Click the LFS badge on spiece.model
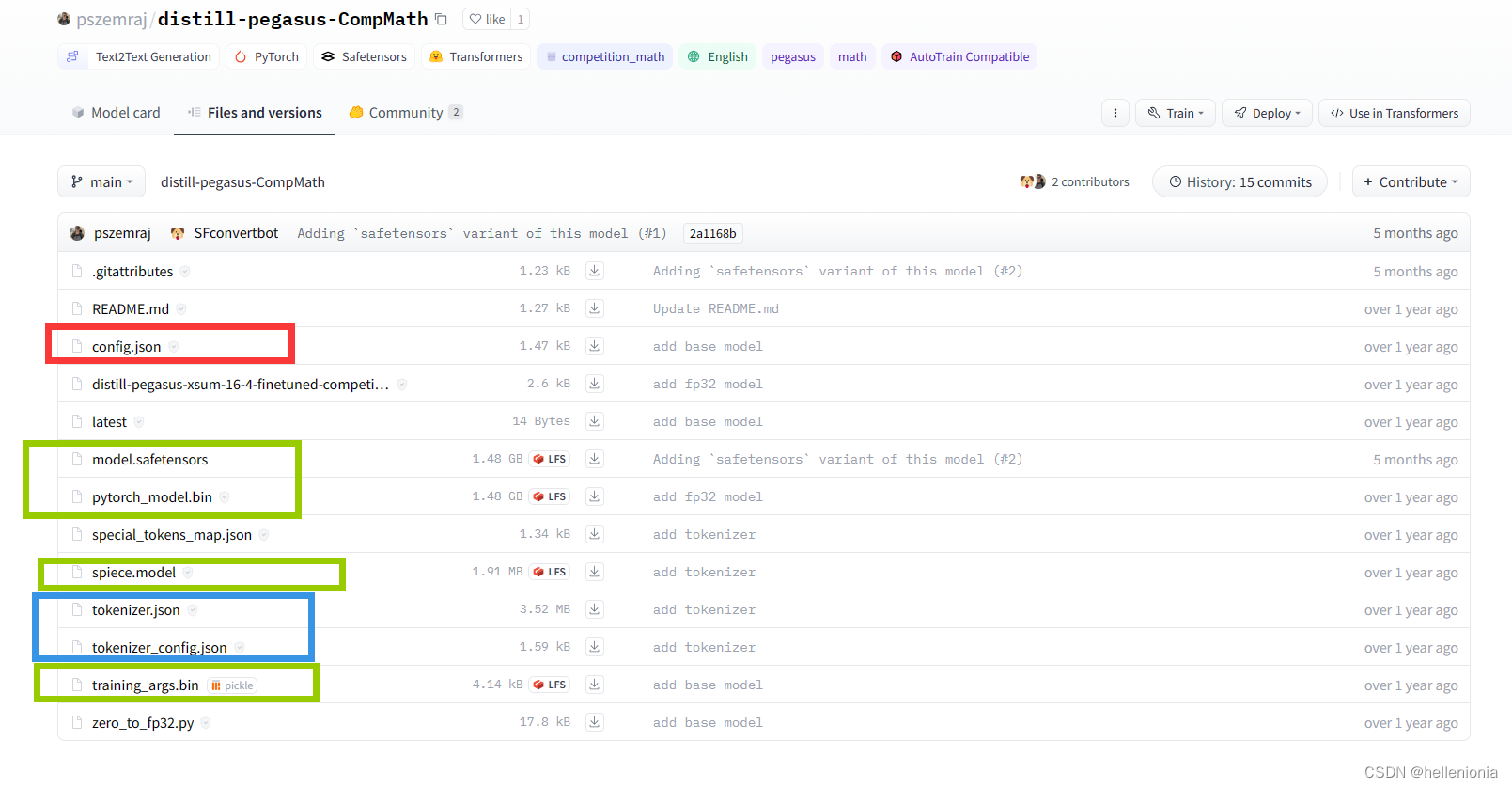Screen dimensions: 1512x787 pos(550,572)
